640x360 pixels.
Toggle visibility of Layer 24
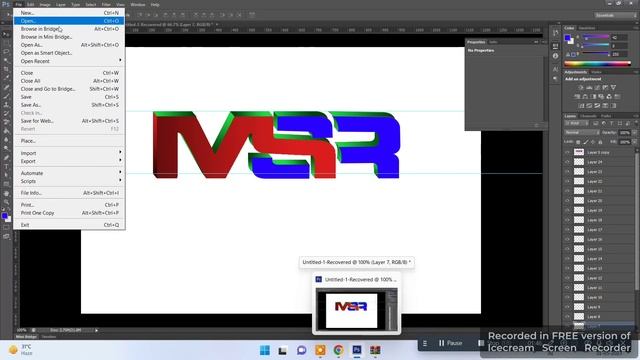(567, 162)
